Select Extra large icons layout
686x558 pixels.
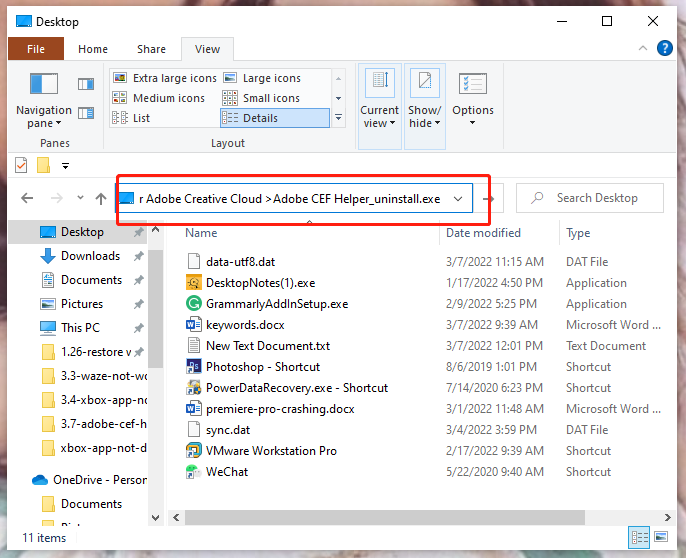click(x=164, y=78)
